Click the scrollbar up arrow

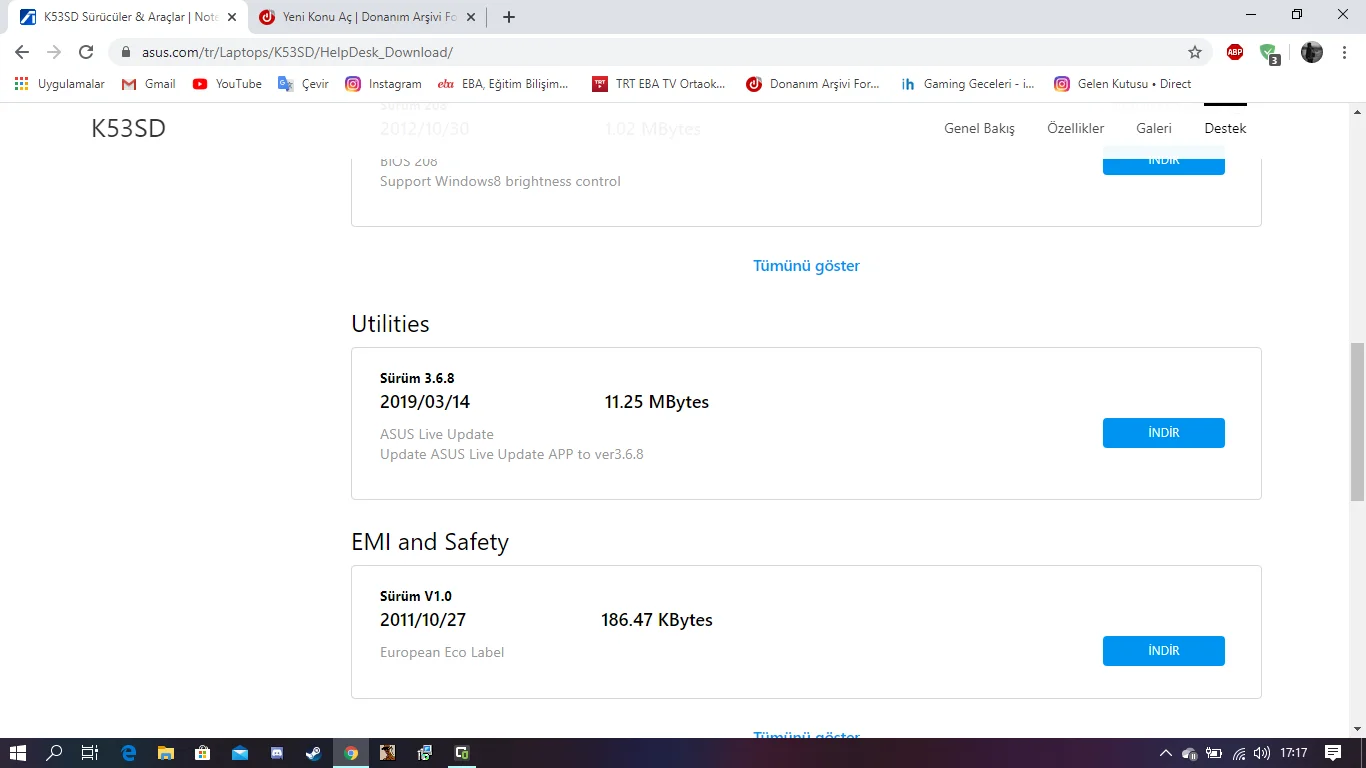pyautogui.click(x=1357, y=110)
